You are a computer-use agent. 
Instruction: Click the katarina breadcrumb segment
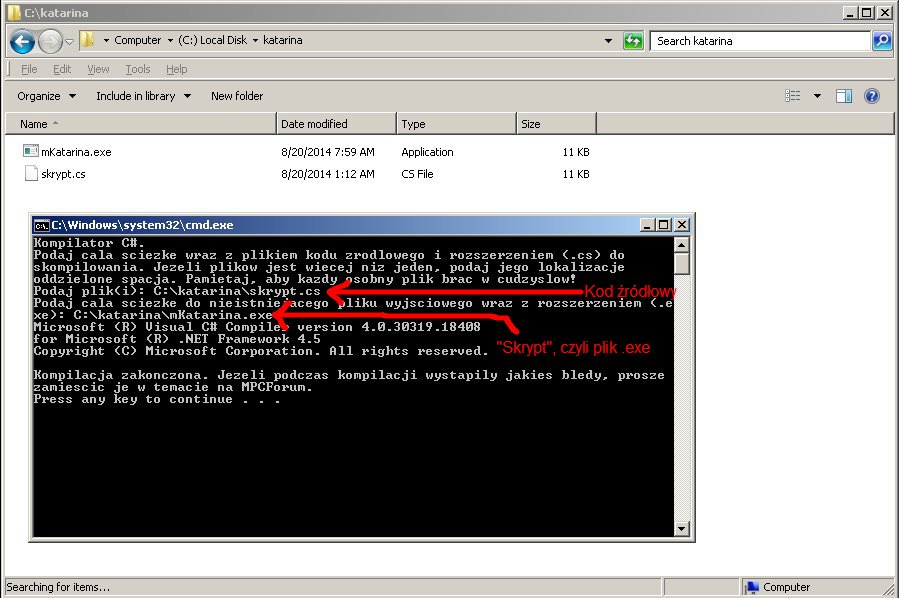[283, 40]
